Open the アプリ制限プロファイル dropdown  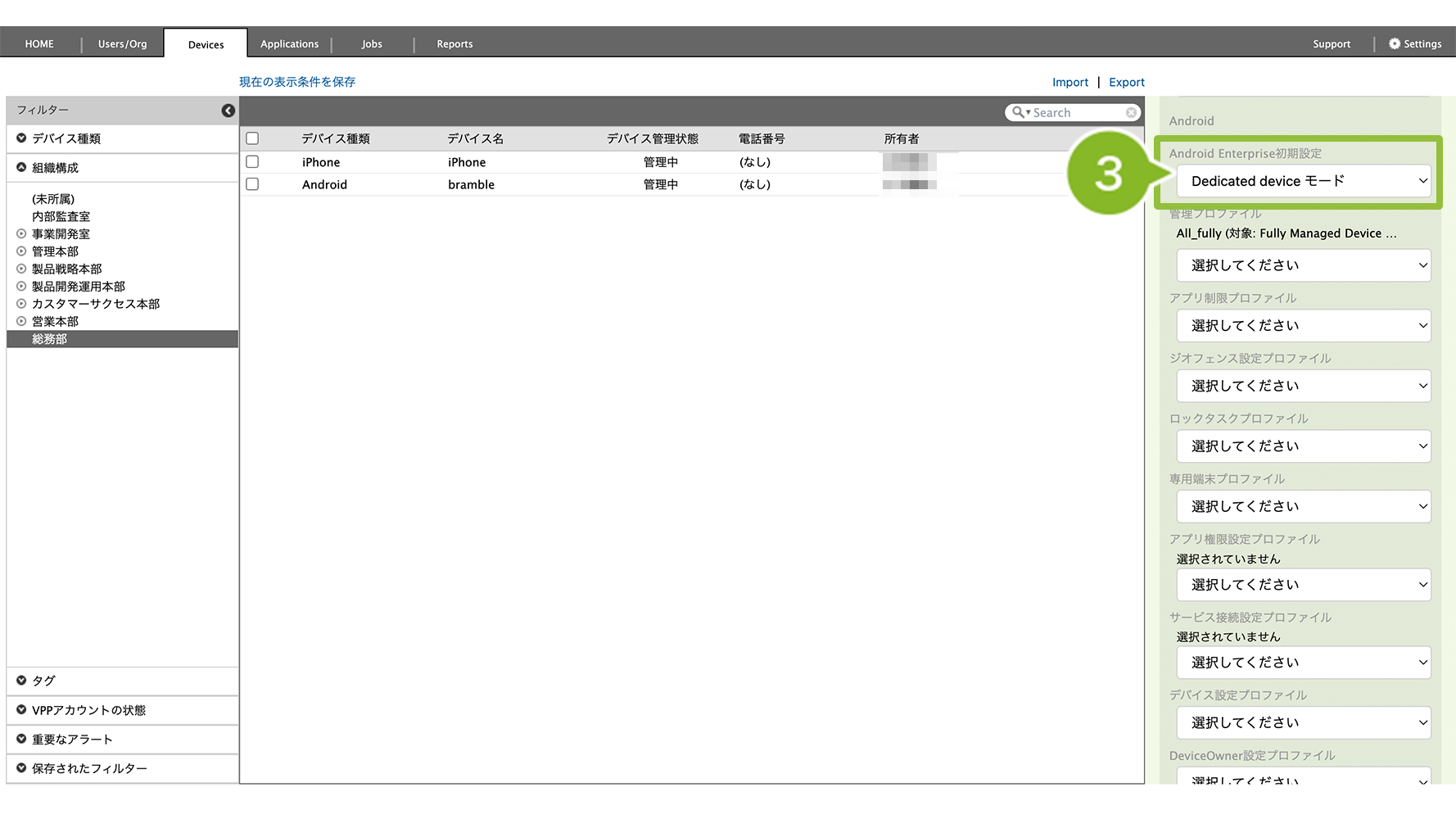pos(1304,326)
